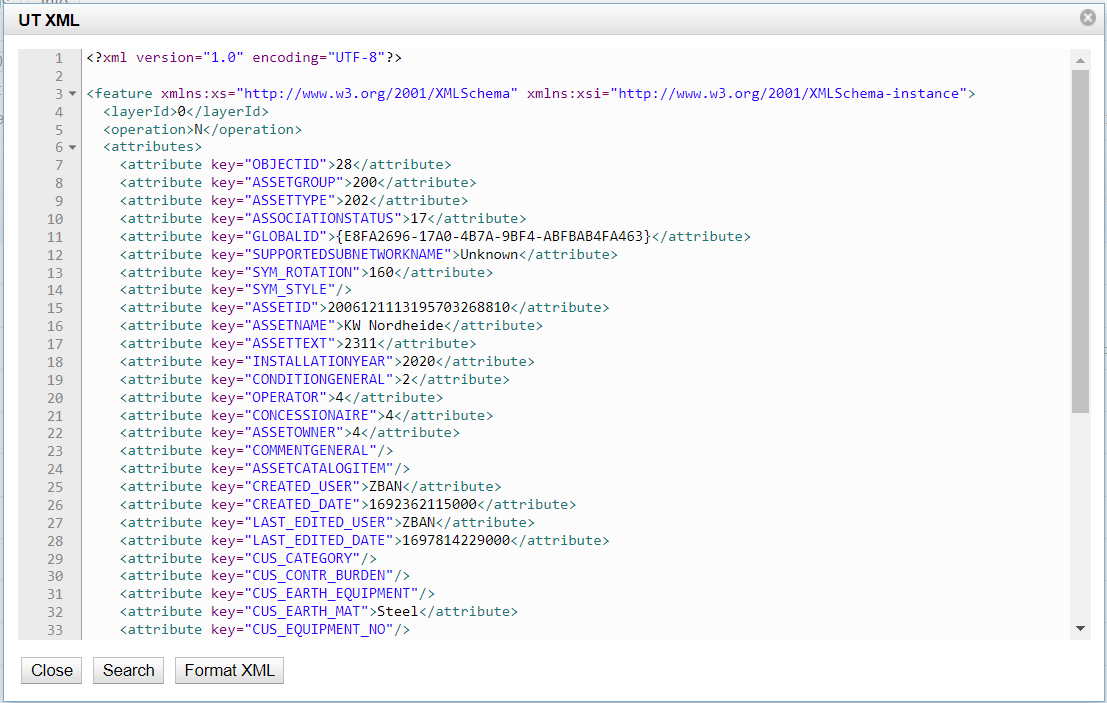Click line number 1 in the gutter

[59, 58]
